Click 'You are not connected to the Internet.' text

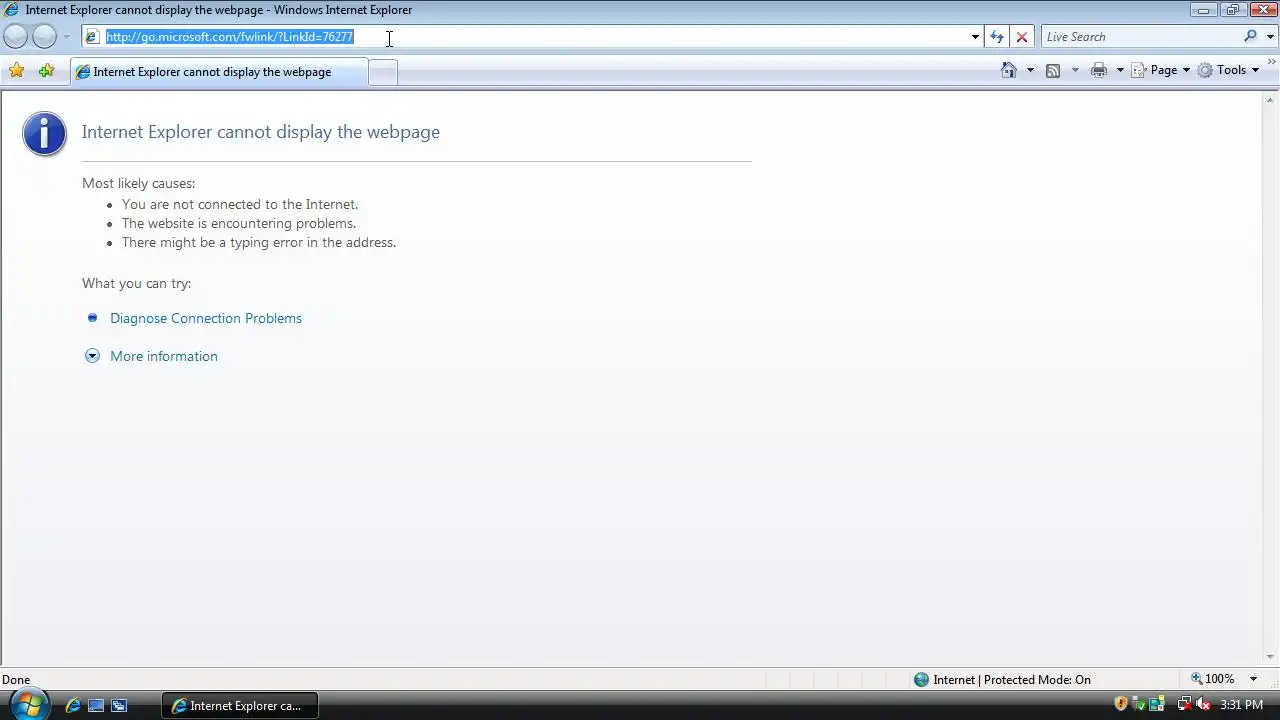pos(240,204)
